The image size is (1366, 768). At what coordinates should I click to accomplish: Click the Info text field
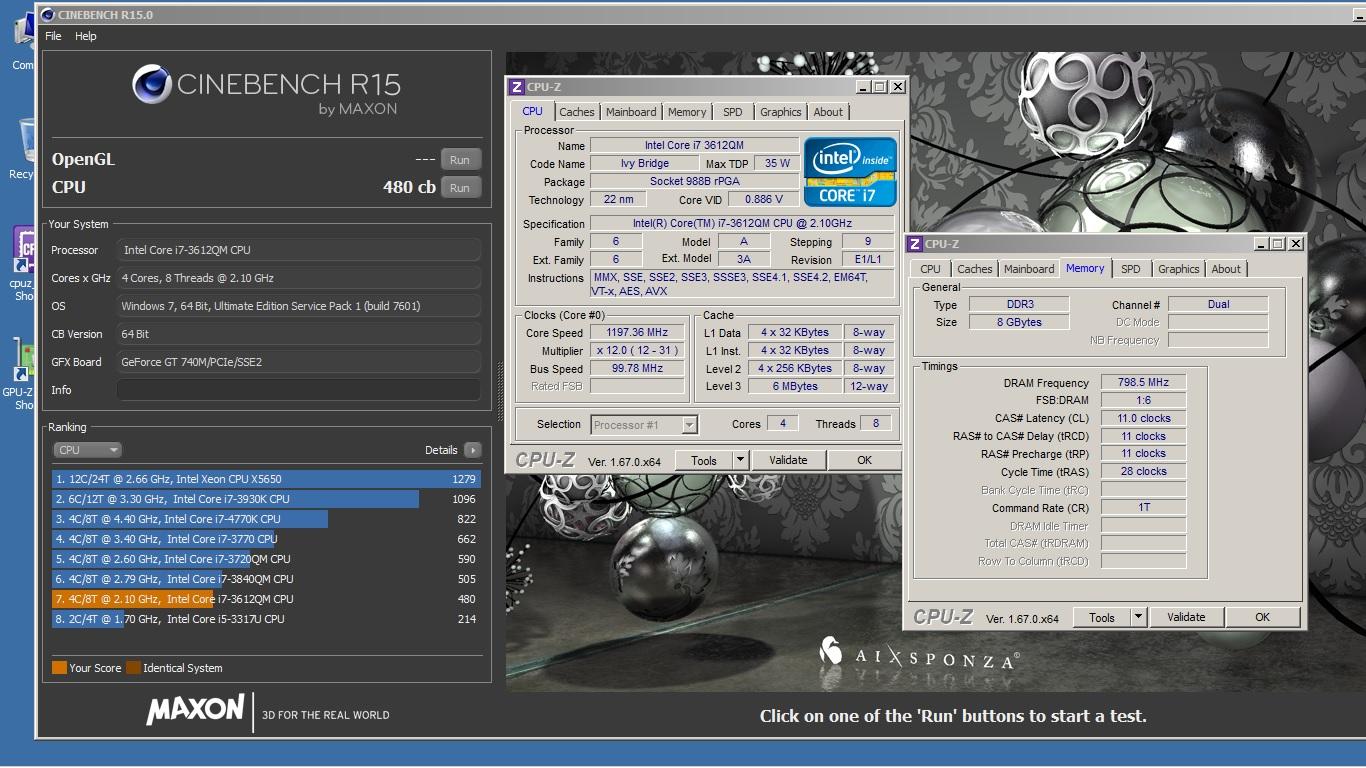299,390
